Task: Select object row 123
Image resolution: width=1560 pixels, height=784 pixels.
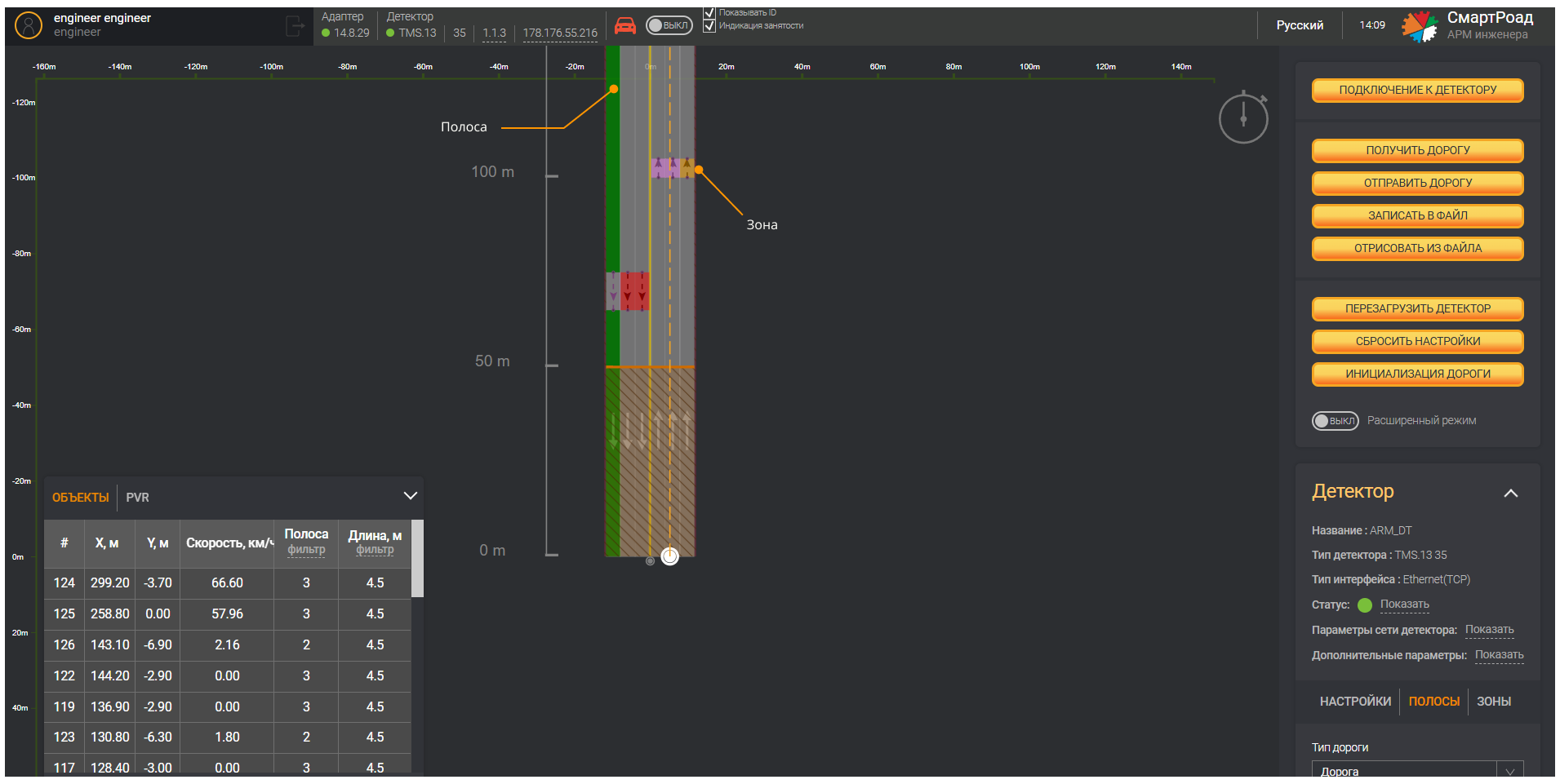Action: click(x=228, y=737)
